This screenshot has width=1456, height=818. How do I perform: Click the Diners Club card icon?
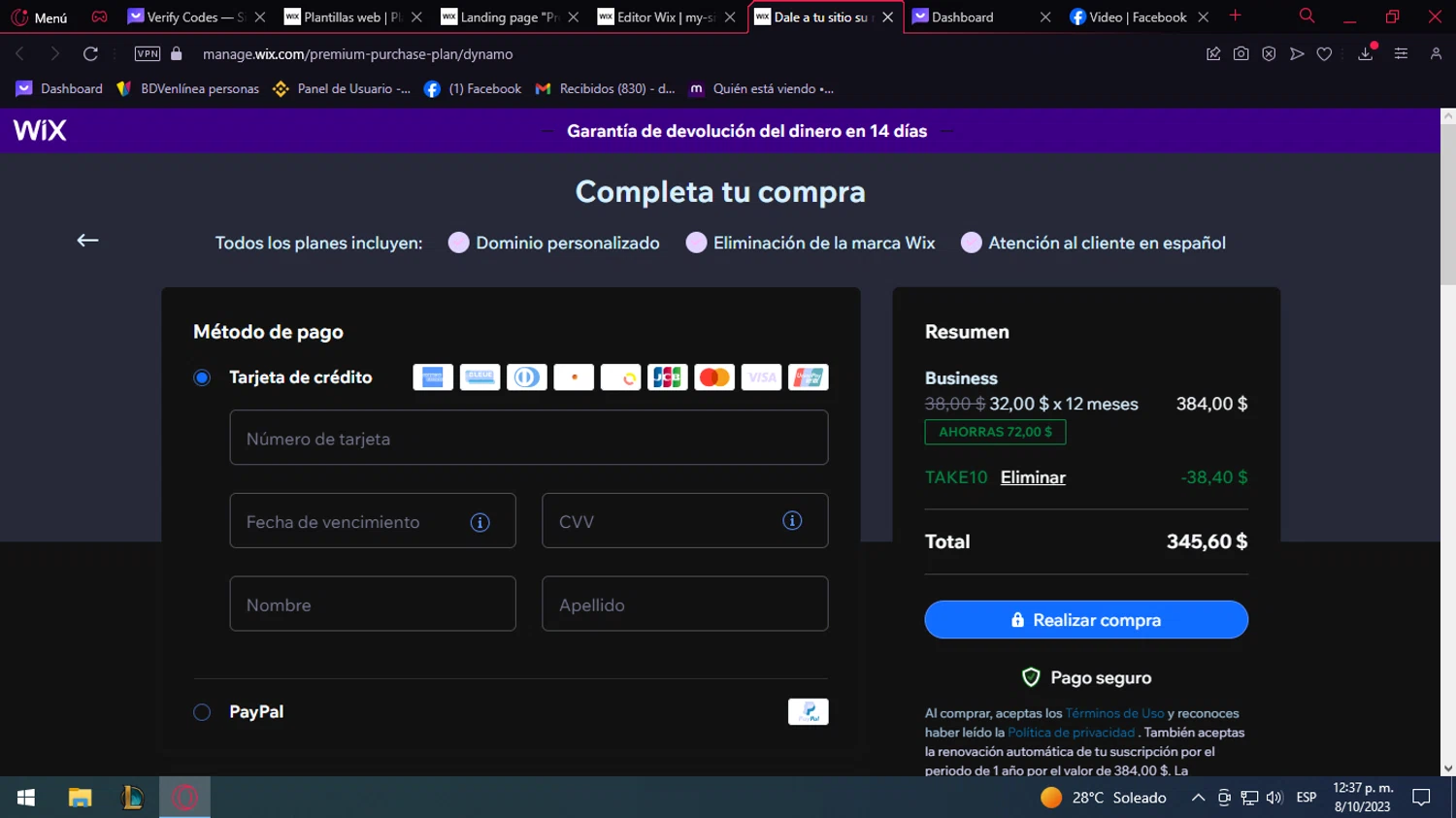(x=527, y=377)
